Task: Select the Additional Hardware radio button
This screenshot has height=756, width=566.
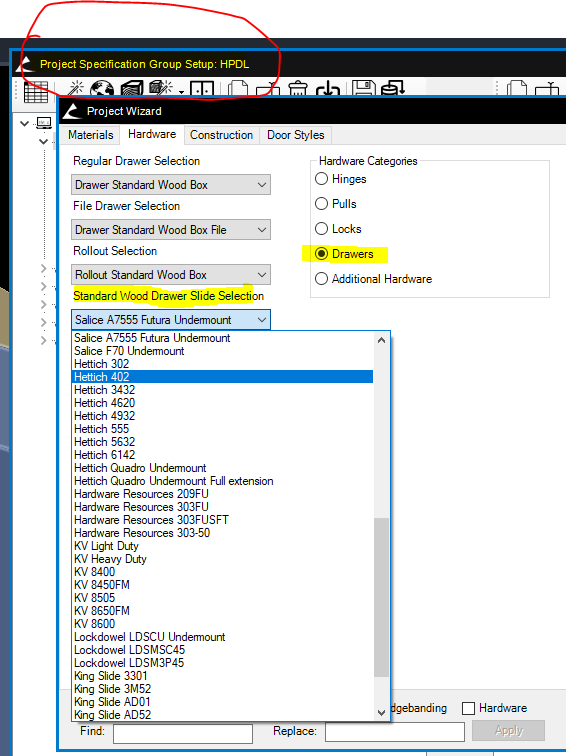Action: [x=321, y=279]
